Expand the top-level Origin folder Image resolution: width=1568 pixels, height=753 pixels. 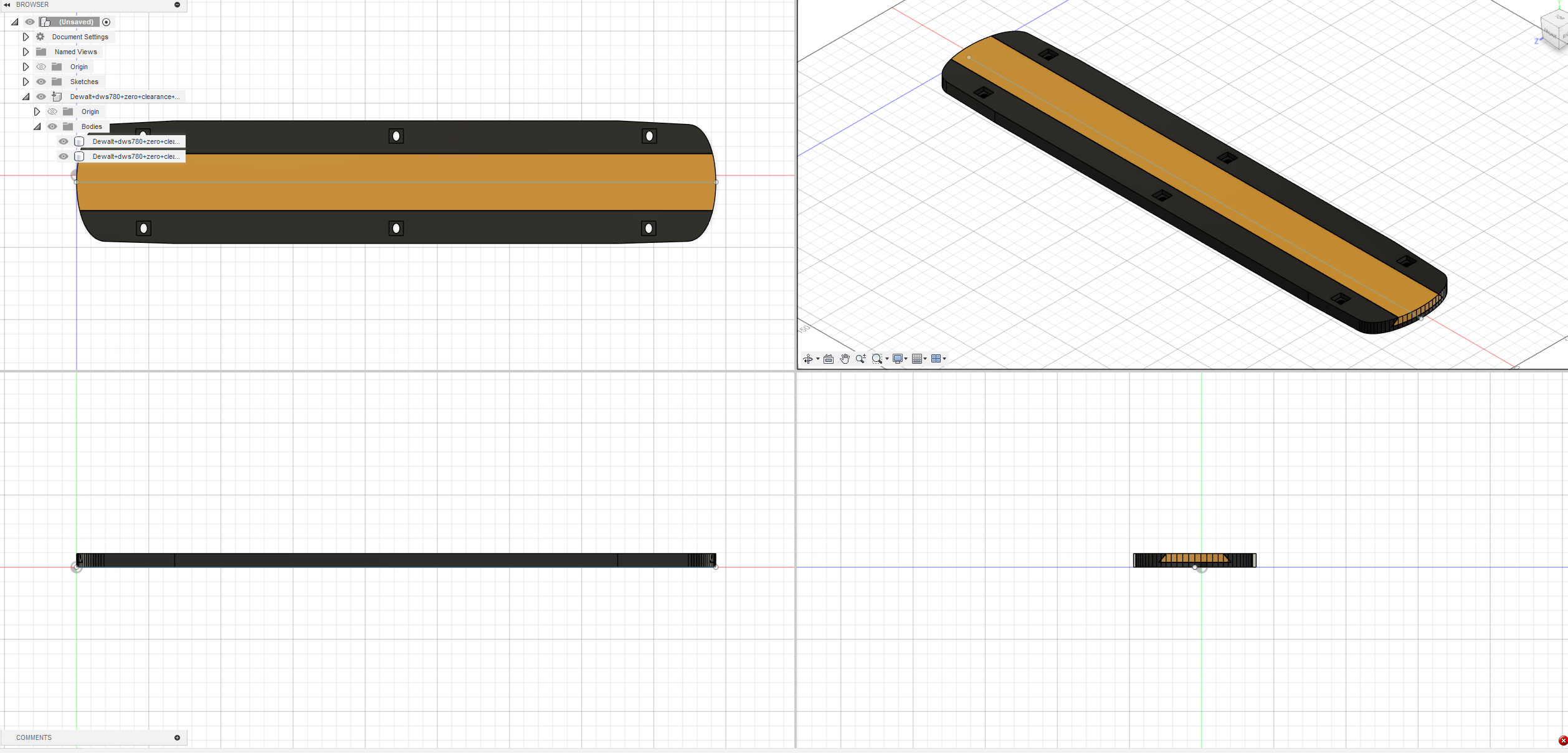point(26,67)
